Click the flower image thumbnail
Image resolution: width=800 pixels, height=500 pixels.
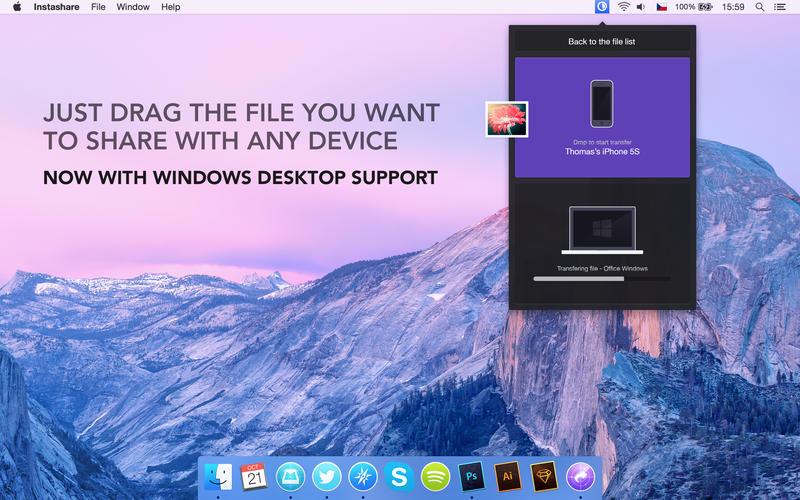tap(507, 119)
